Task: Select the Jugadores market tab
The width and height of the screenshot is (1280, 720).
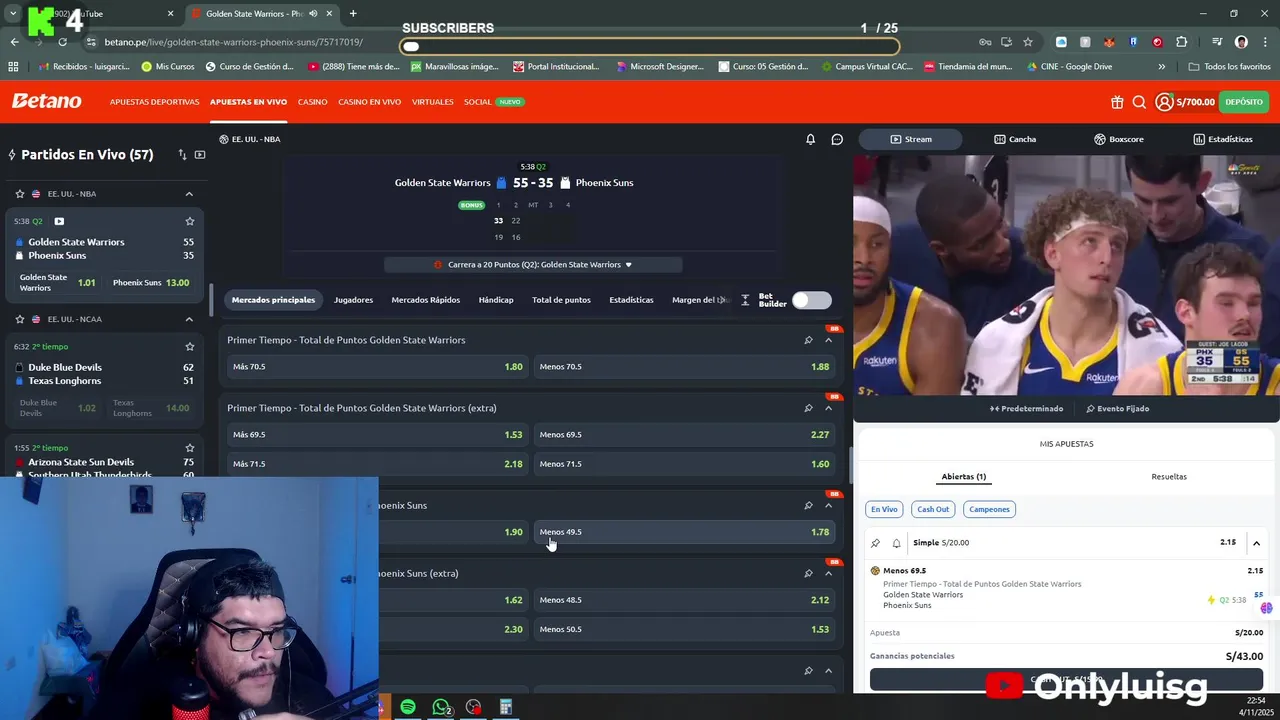Action: coord(353,300)
